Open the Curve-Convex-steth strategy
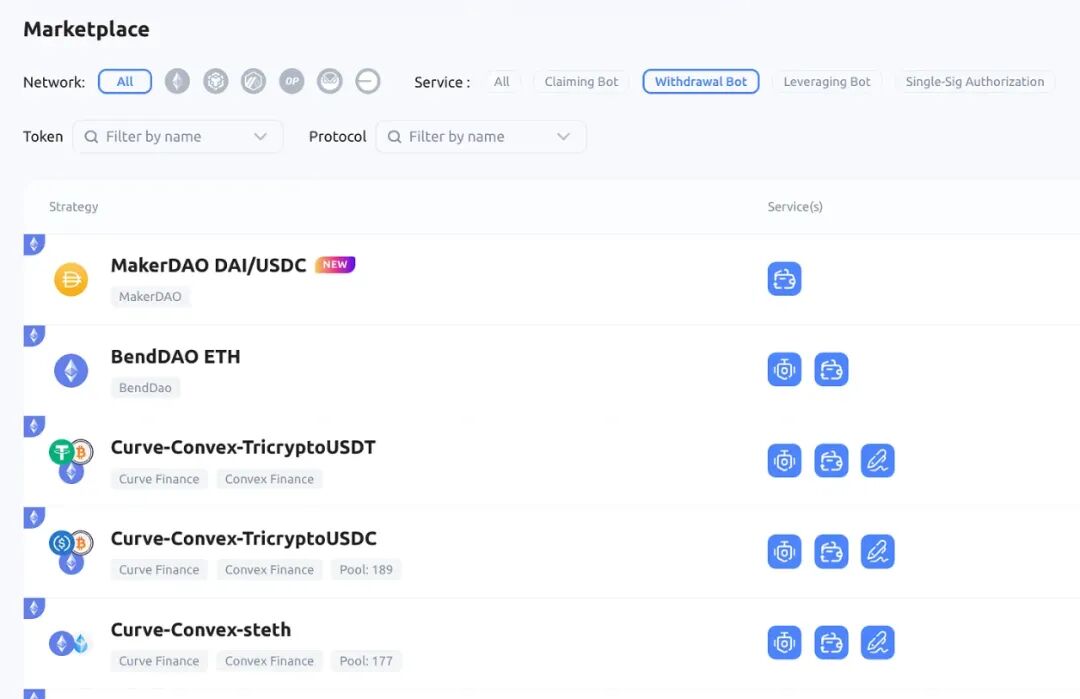Screen dimensions: 1080x699 201,629
